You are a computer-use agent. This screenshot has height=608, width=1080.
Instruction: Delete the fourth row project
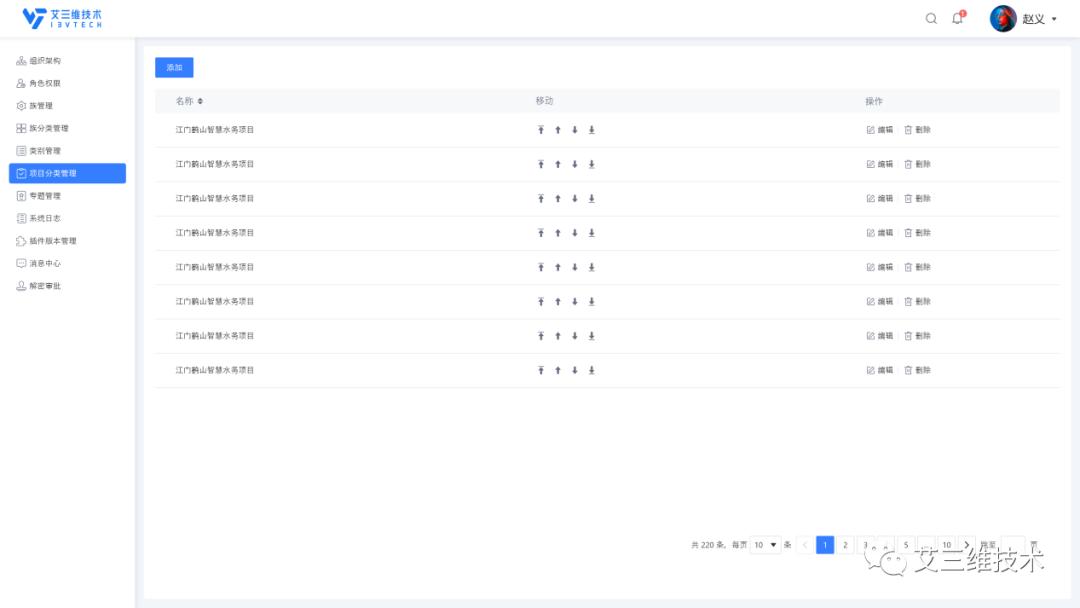coord(917,233)
